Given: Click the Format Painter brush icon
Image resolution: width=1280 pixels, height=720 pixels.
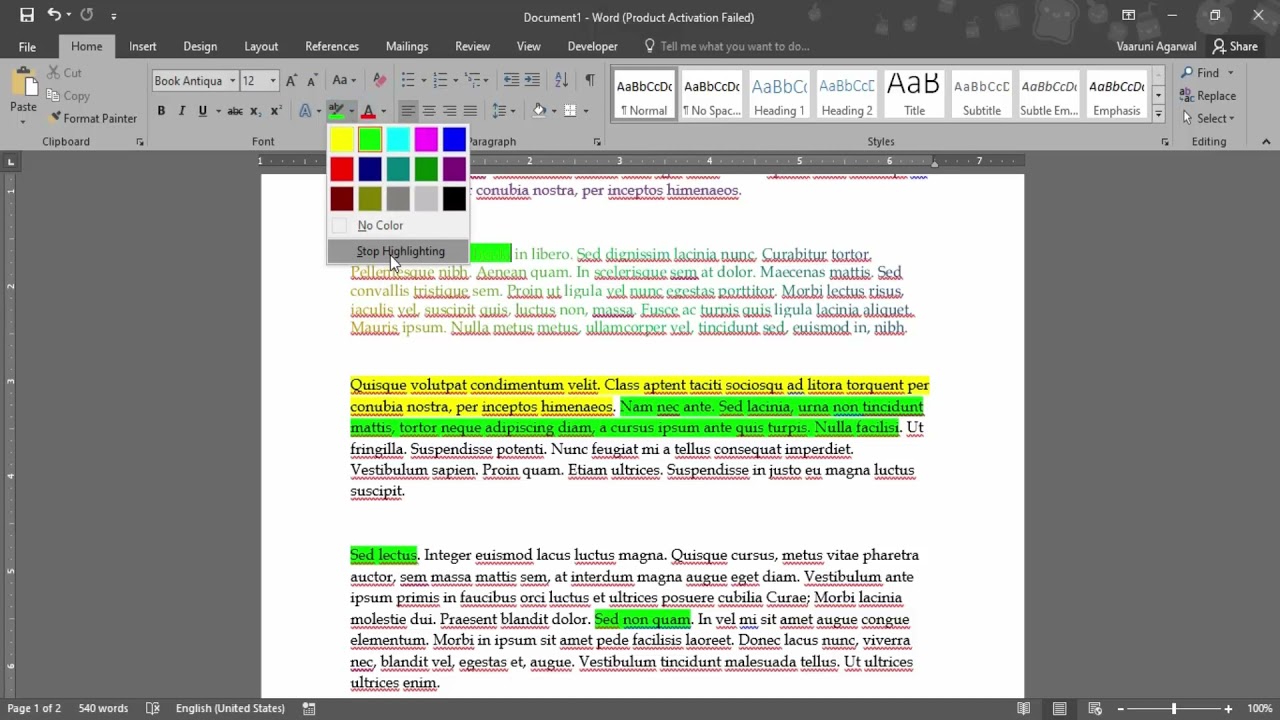Looking at the screenshot, I should (x=55, y=118).
